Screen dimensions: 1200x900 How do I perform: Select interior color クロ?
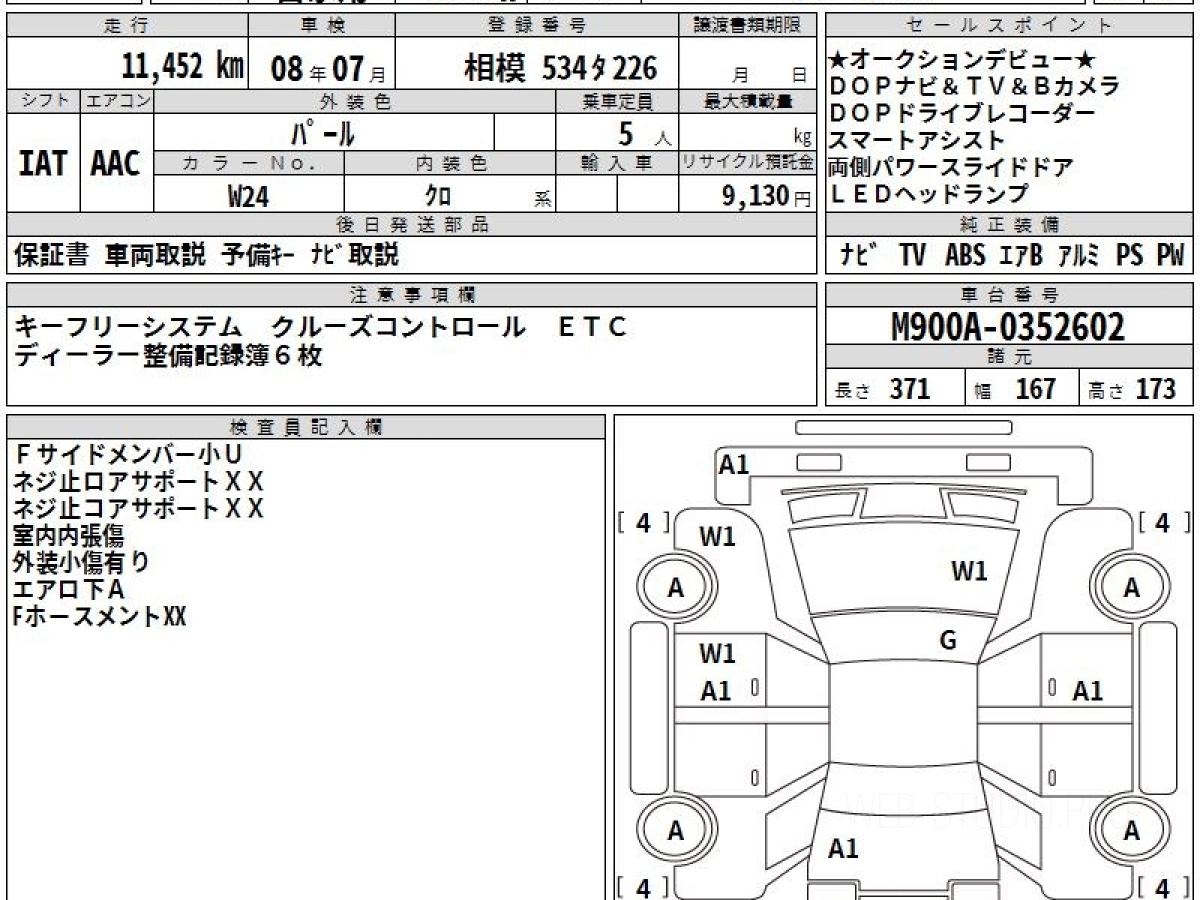438,196
